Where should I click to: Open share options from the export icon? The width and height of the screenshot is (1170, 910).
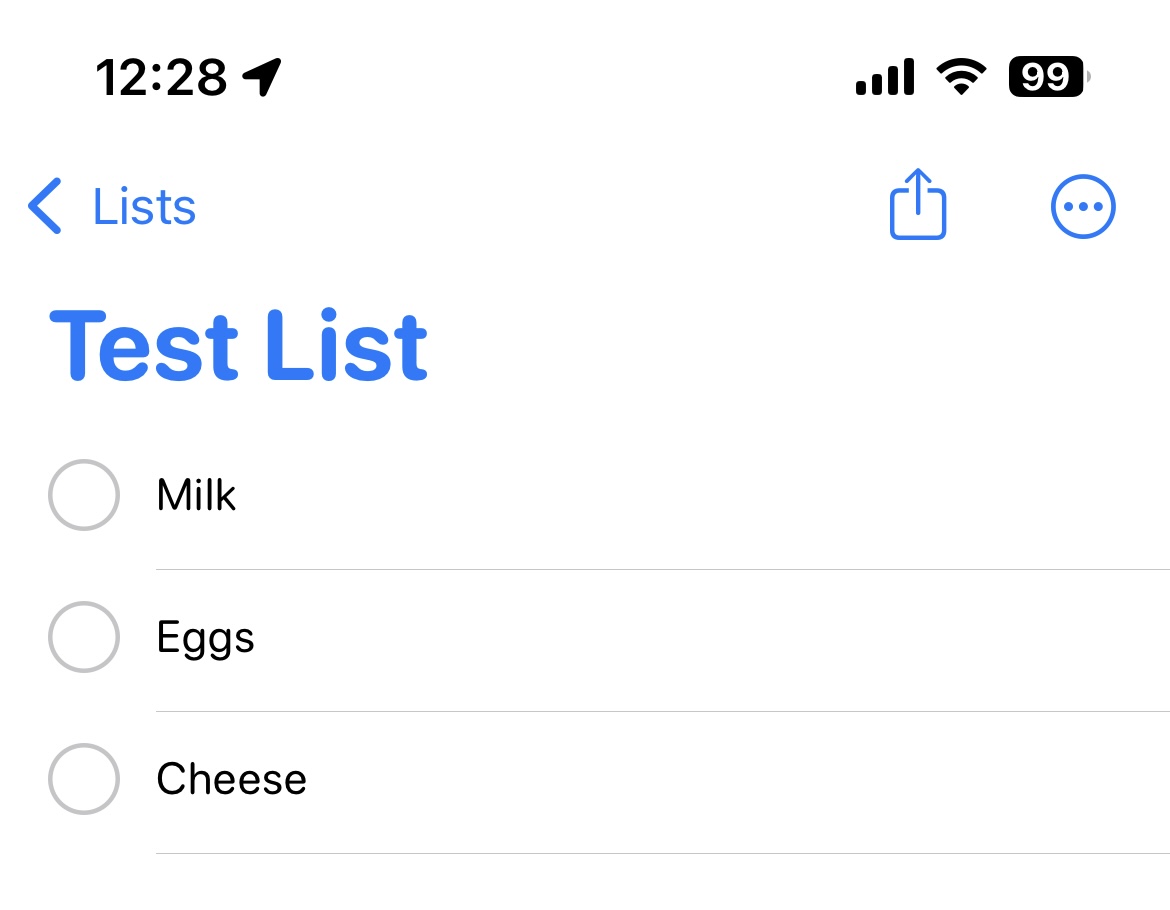(917, 205)
